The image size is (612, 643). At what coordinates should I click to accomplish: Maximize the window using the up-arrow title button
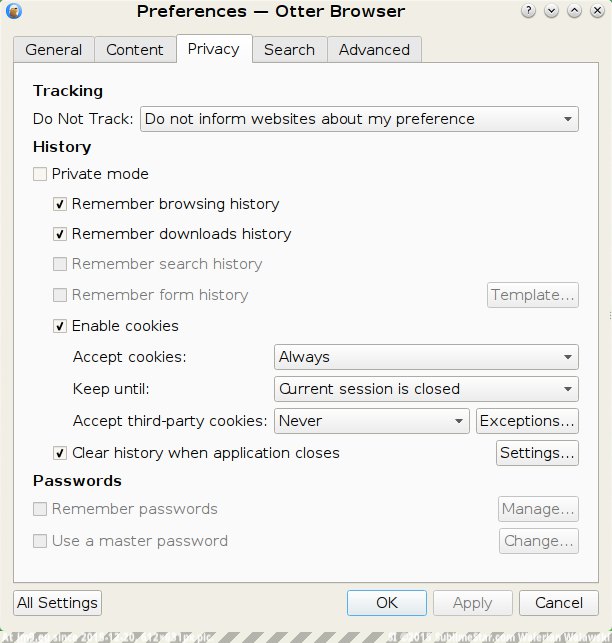[574, 11]
